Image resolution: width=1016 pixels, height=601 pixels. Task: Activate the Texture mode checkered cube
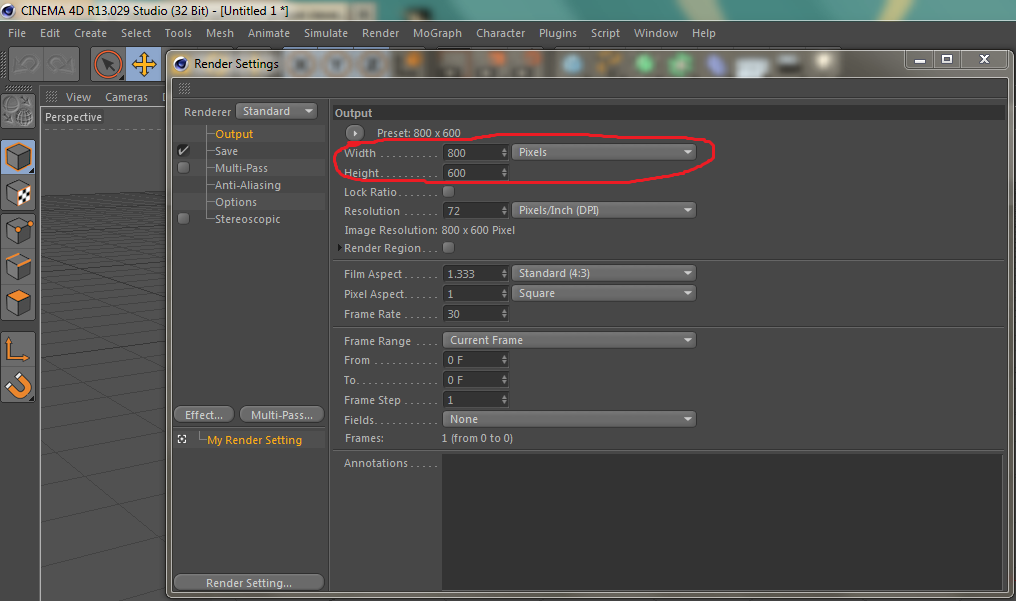point(18,193)
